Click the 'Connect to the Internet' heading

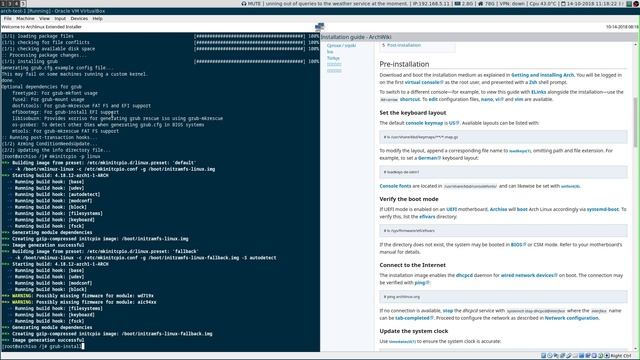(413, 265)
